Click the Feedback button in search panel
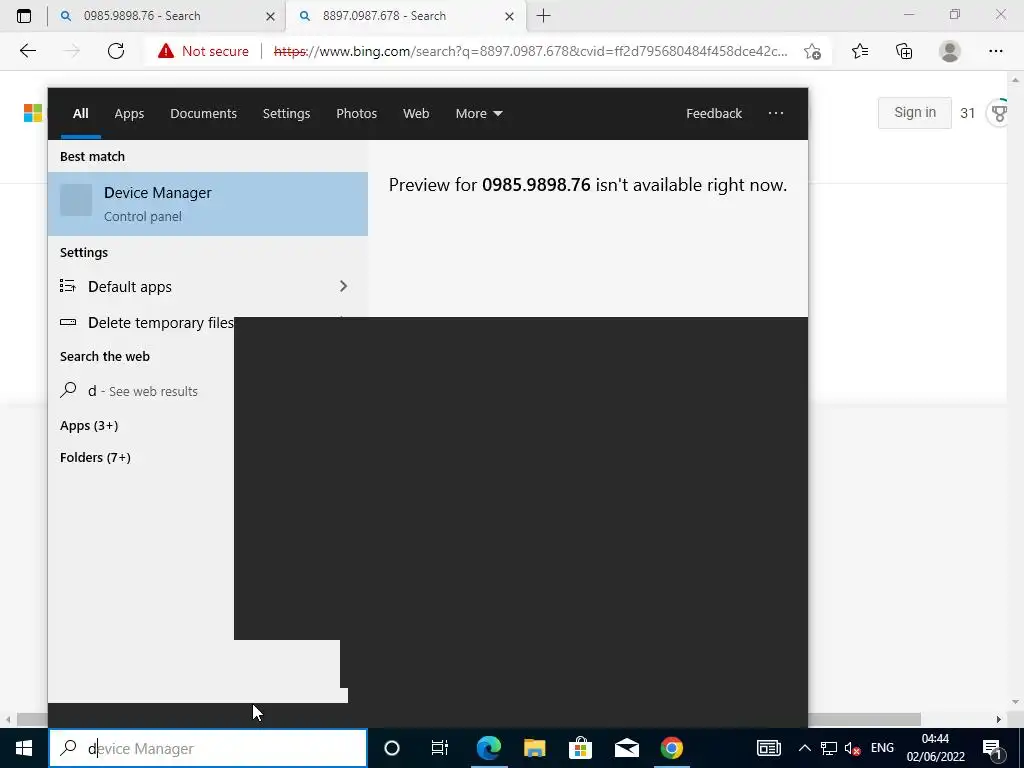The width and height of the screenshot is (1024, 768). (714, 114)
